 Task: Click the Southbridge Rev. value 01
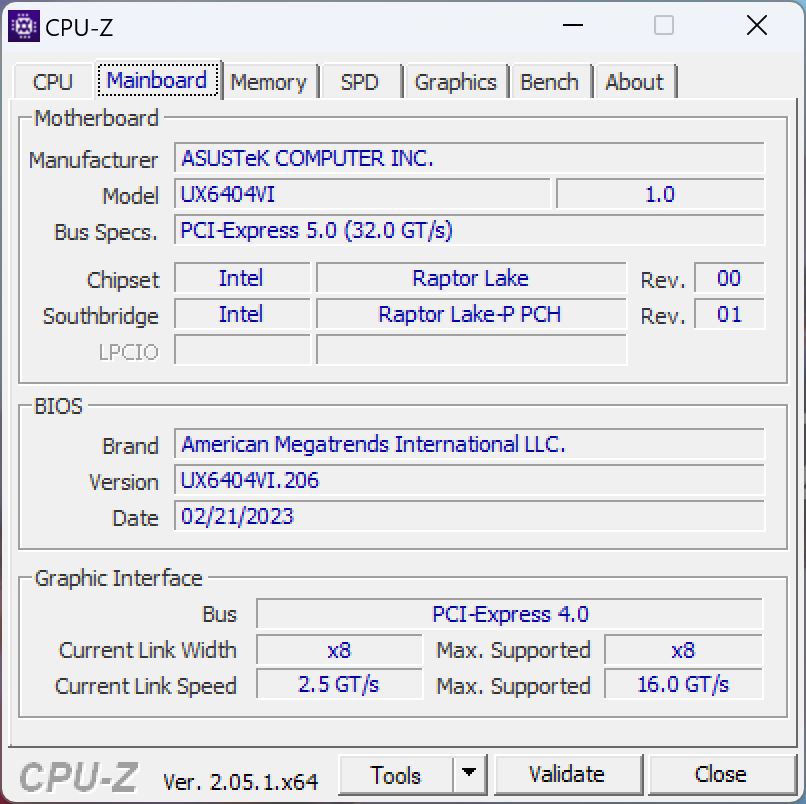tap(729, 314)
